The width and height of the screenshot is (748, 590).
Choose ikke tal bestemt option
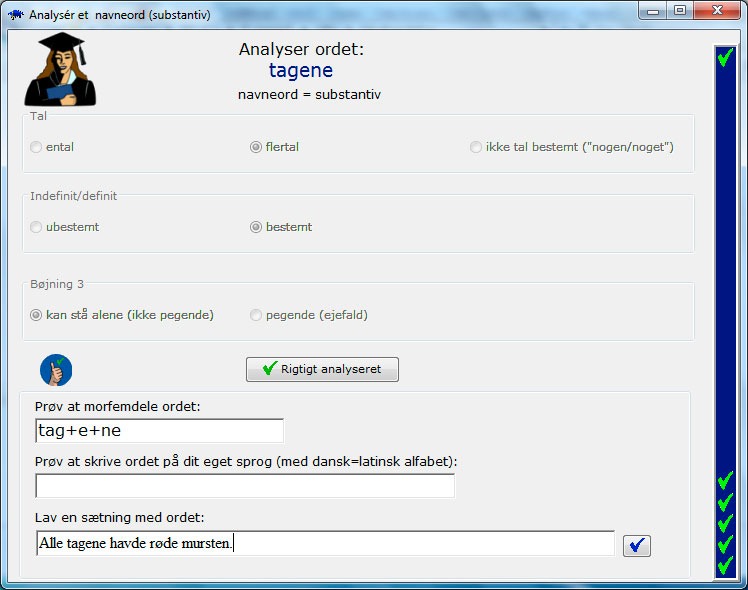(x=476, y=147)
